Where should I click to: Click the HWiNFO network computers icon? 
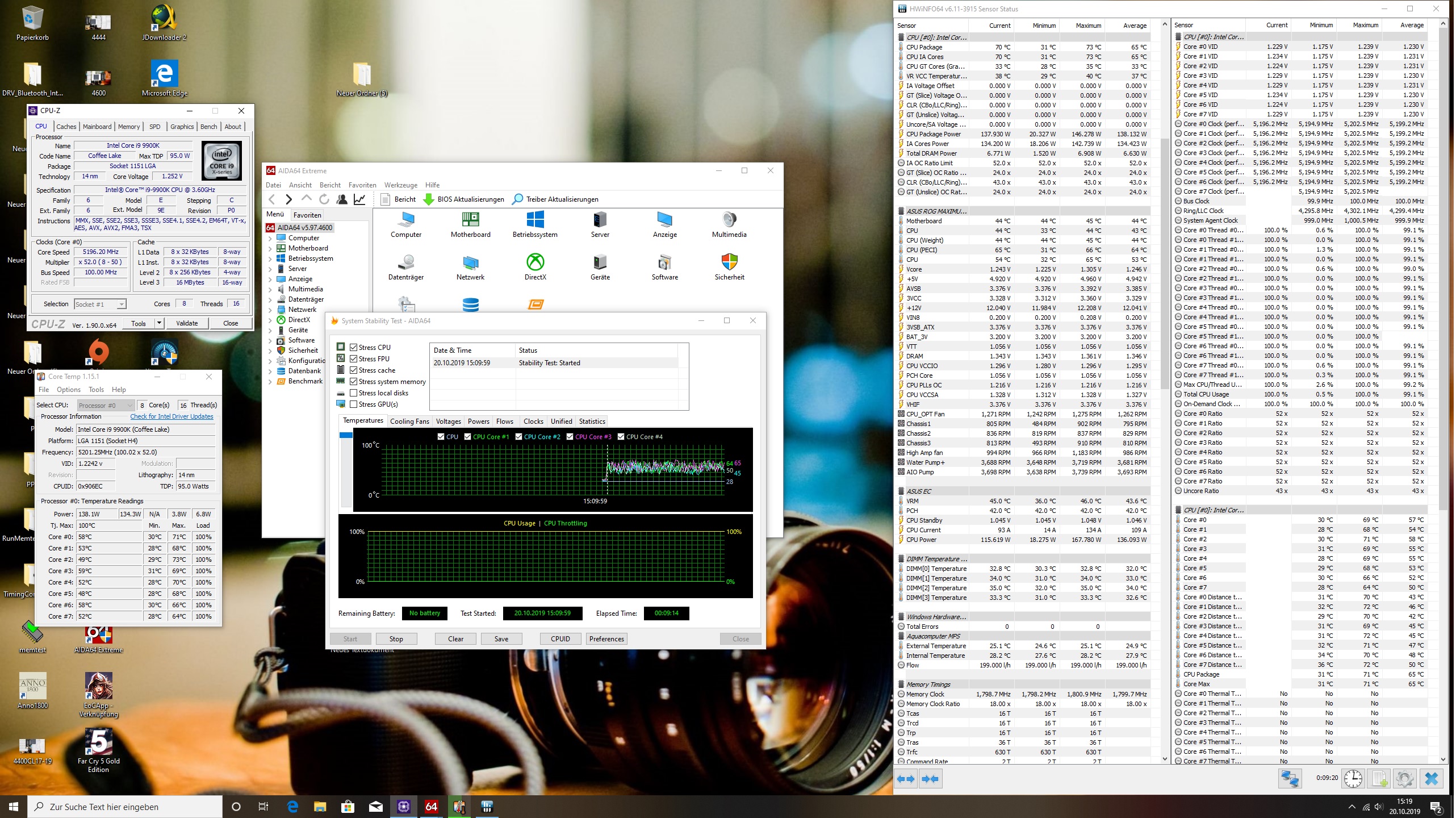pyautogui.click(x=1290, y=779)
